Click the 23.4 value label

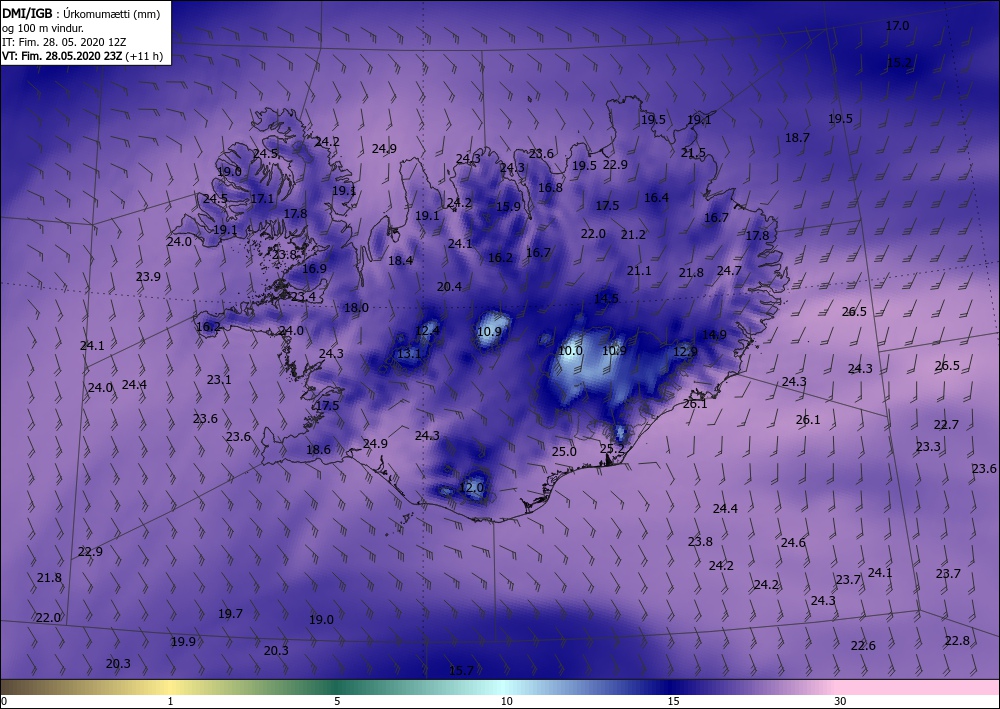[x=303, y=296]
